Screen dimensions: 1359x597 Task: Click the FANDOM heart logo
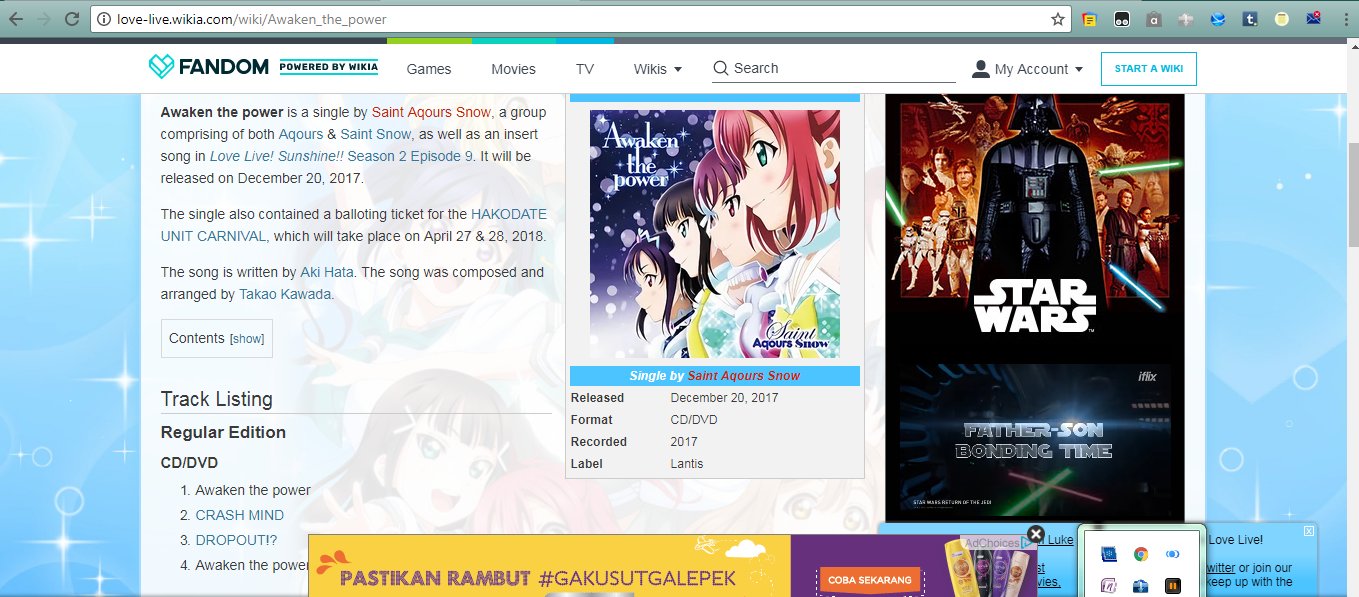pos(161,67)
